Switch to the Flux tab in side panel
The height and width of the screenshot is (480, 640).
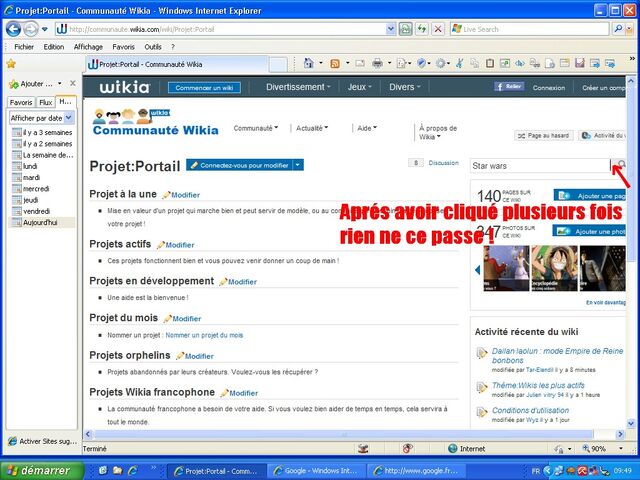click(x=46, y=102)
